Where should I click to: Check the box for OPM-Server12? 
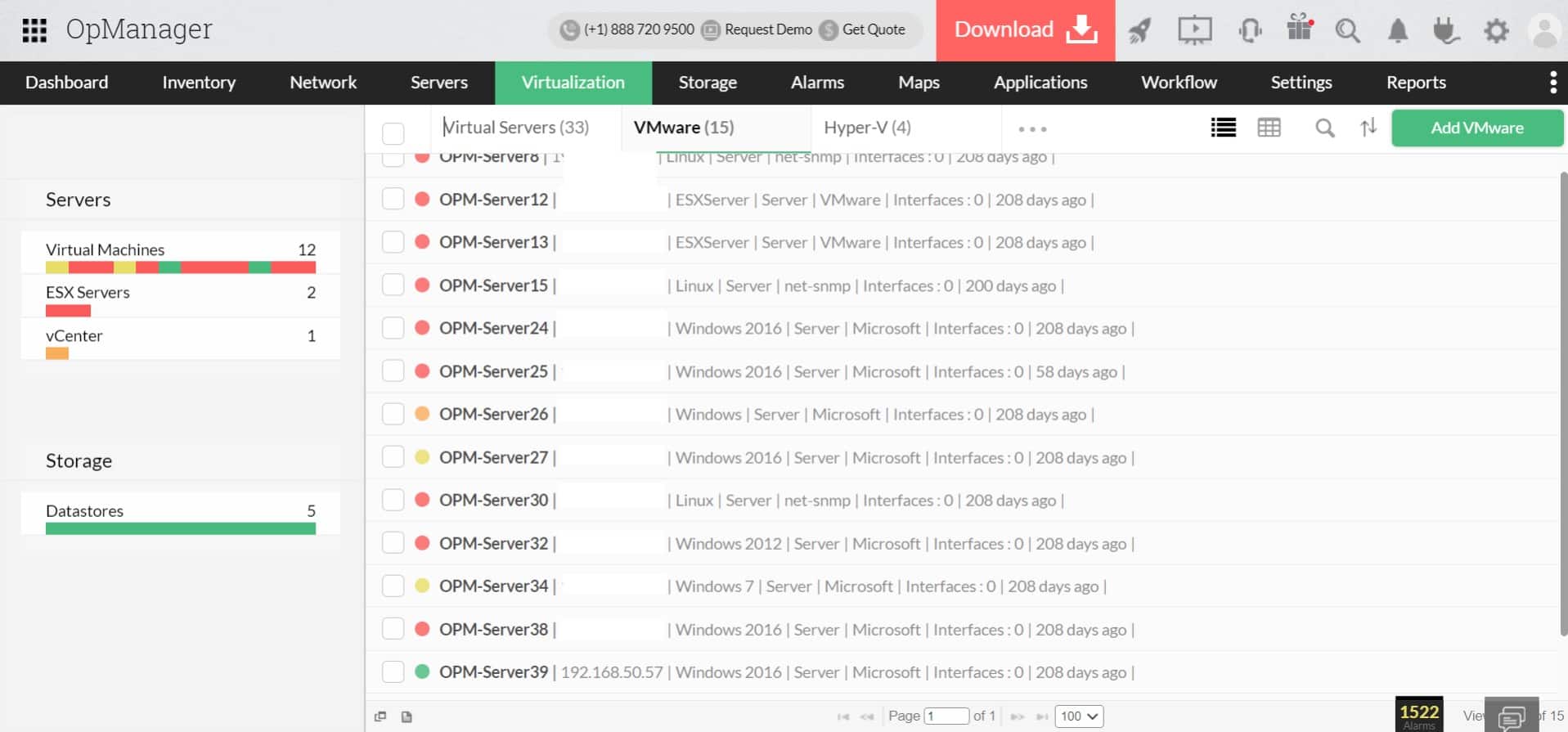(x=393, y=199)
